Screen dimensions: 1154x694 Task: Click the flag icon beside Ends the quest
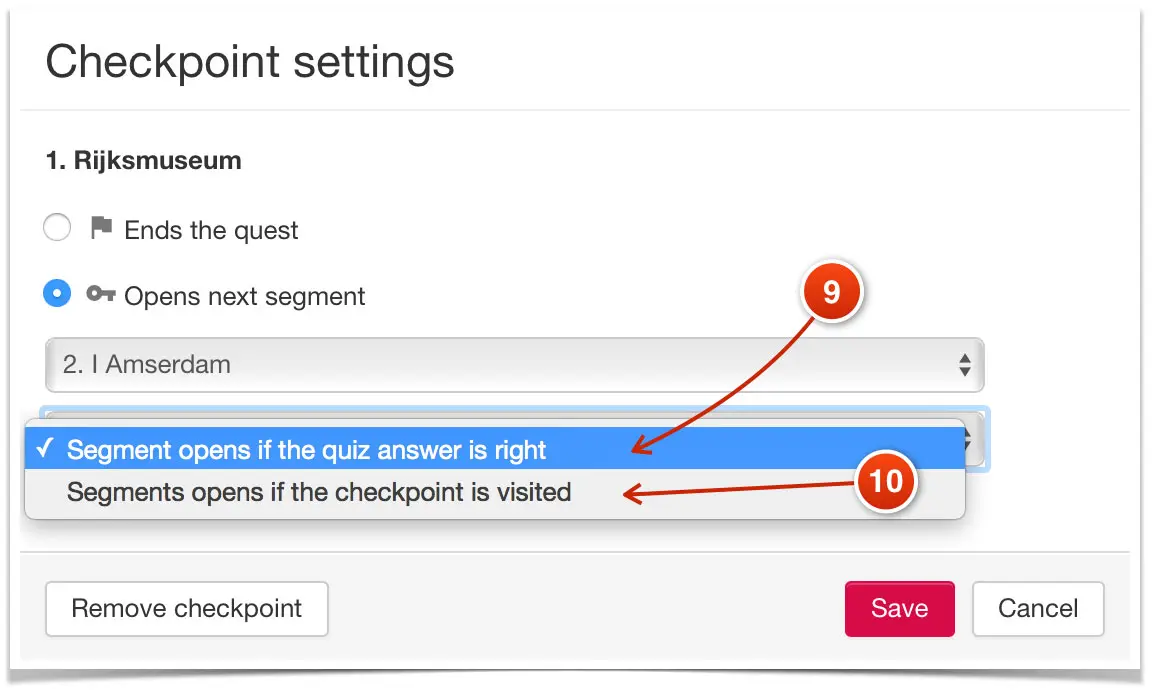click(x=101, y=229)
